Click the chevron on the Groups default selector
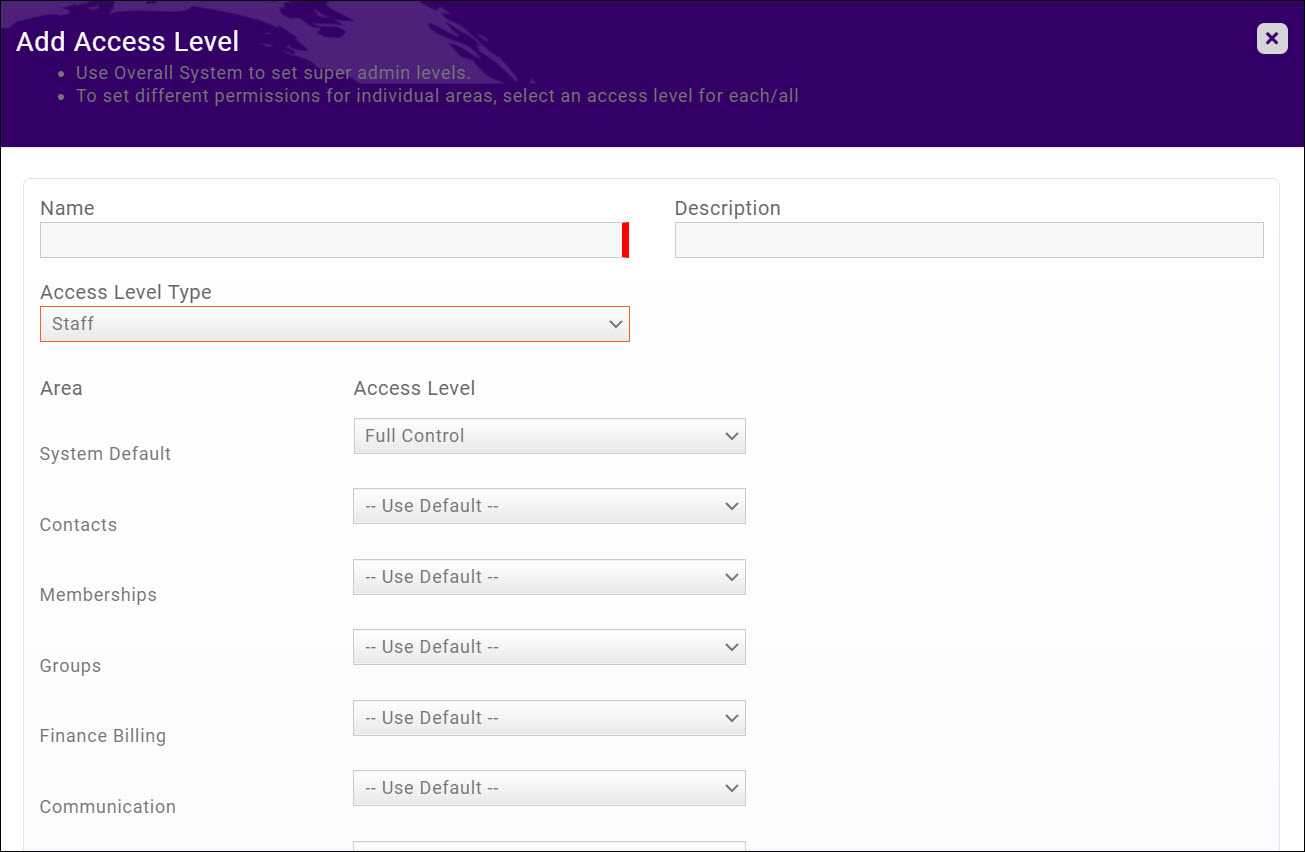The height and width of the screenshot is (852, 1305). pyautogui.click(x=731, y=647)
